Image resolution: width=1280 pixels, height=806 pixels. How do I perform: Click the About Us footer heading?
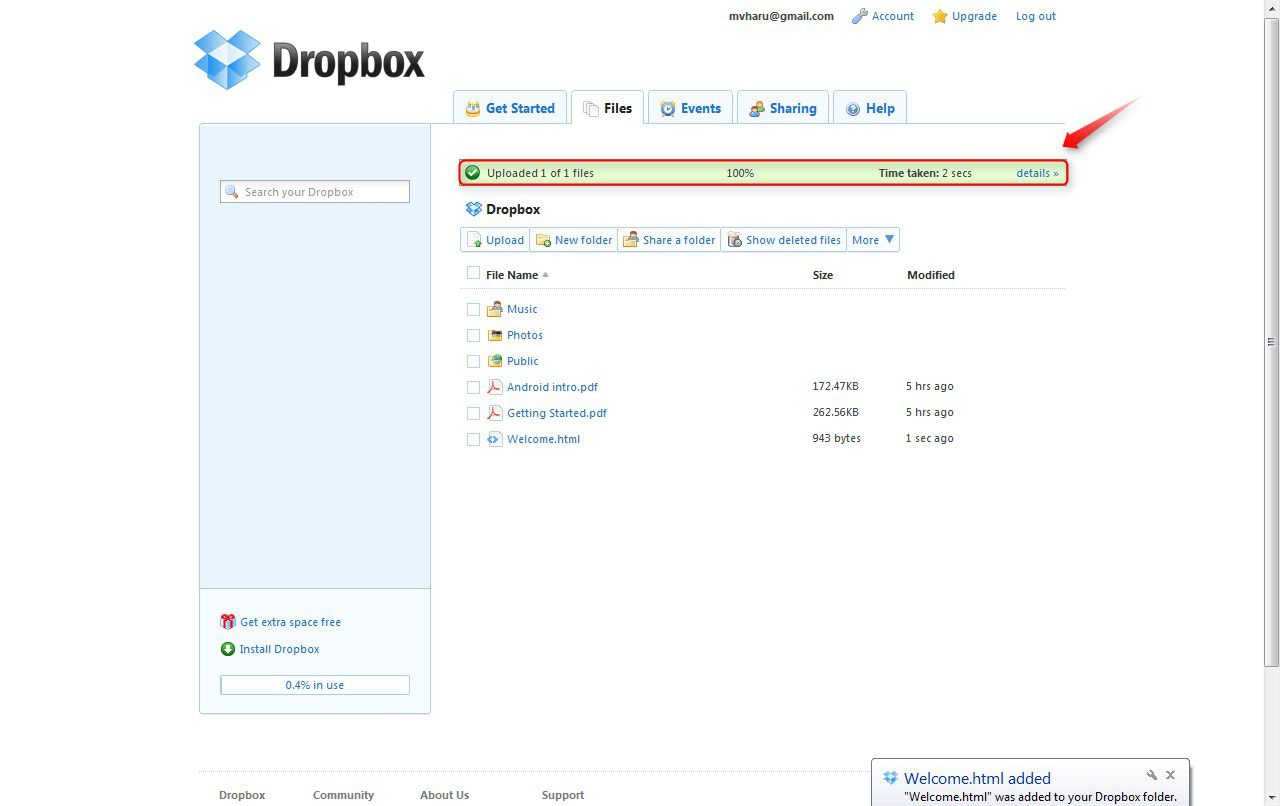click(x=444, y=795)
